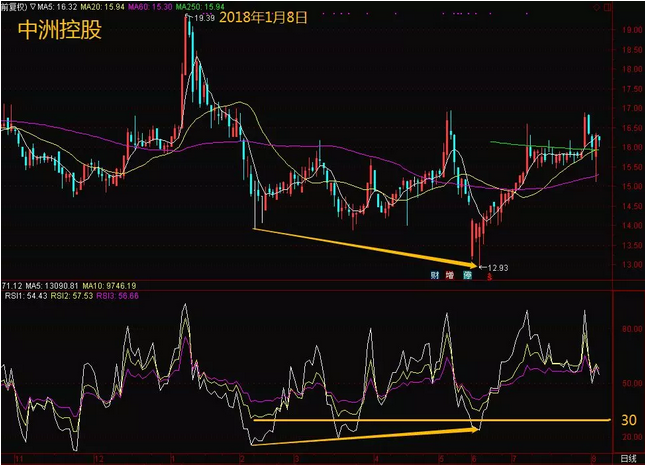Click the 前复权 adjustment label
The height and width of the screenshot is (465, 645).
[13, 6]
